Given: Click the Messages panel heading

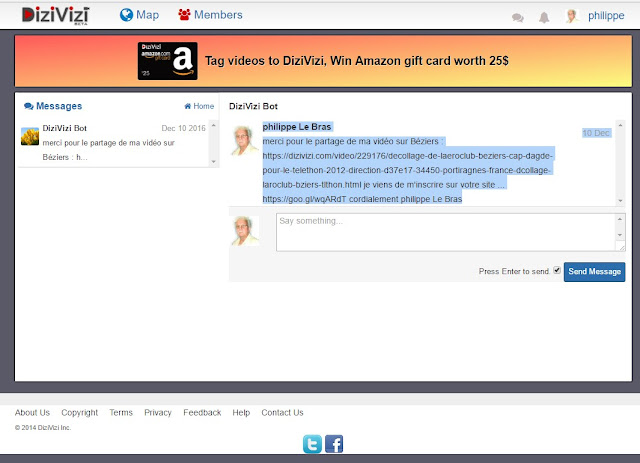Looking at the screenshot, I should coord(59,106).
